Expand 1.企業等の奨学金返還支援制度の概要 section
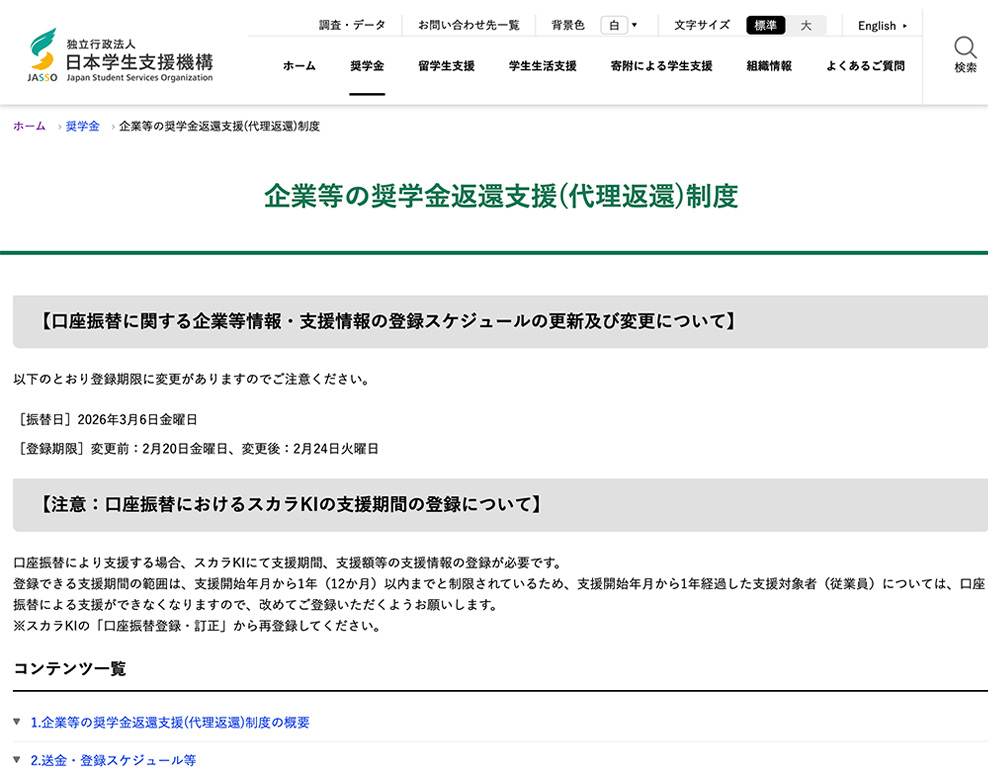 [170, 722]
